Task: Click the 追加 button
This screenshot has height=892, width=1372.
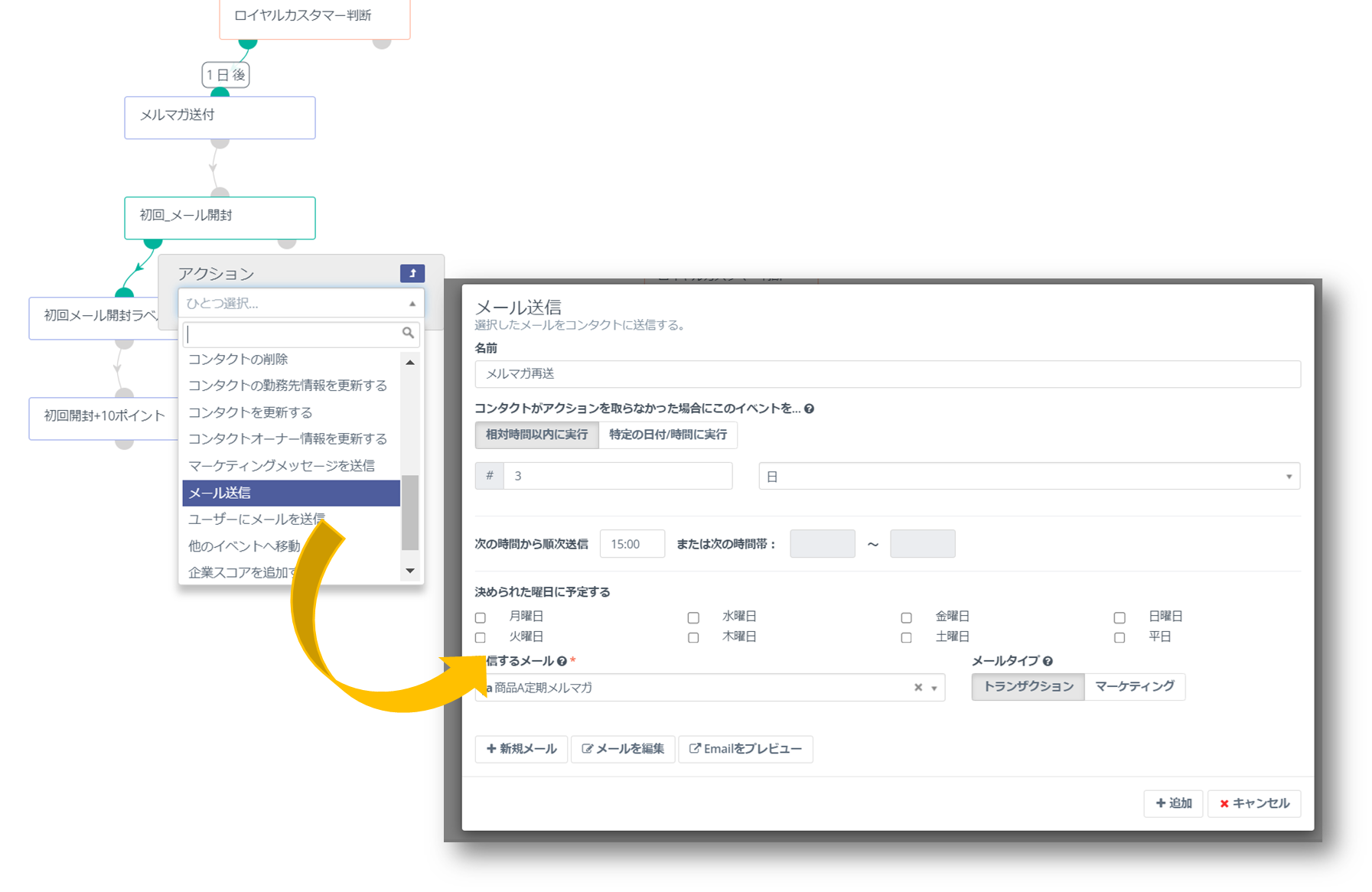Action: [1173, 803]
